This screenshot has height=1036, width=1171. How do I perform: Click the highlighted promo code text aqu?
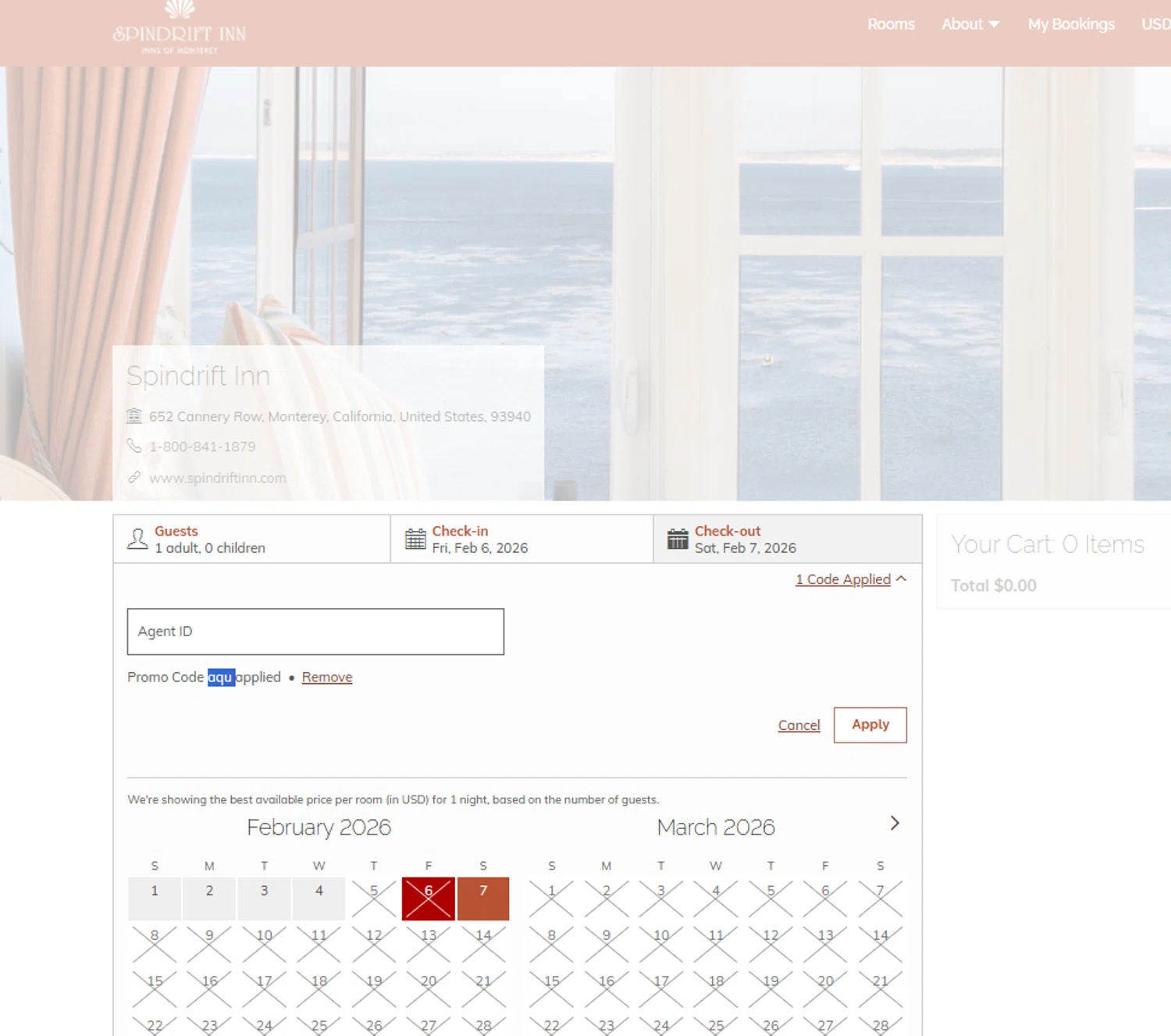221,677
